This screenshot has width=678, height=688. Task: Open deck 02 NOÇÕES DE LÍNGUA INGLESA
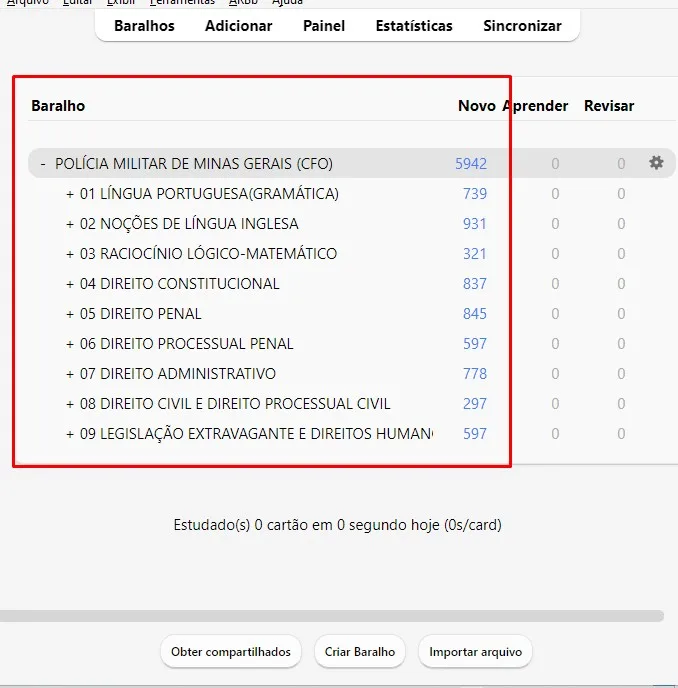(189, 224)
